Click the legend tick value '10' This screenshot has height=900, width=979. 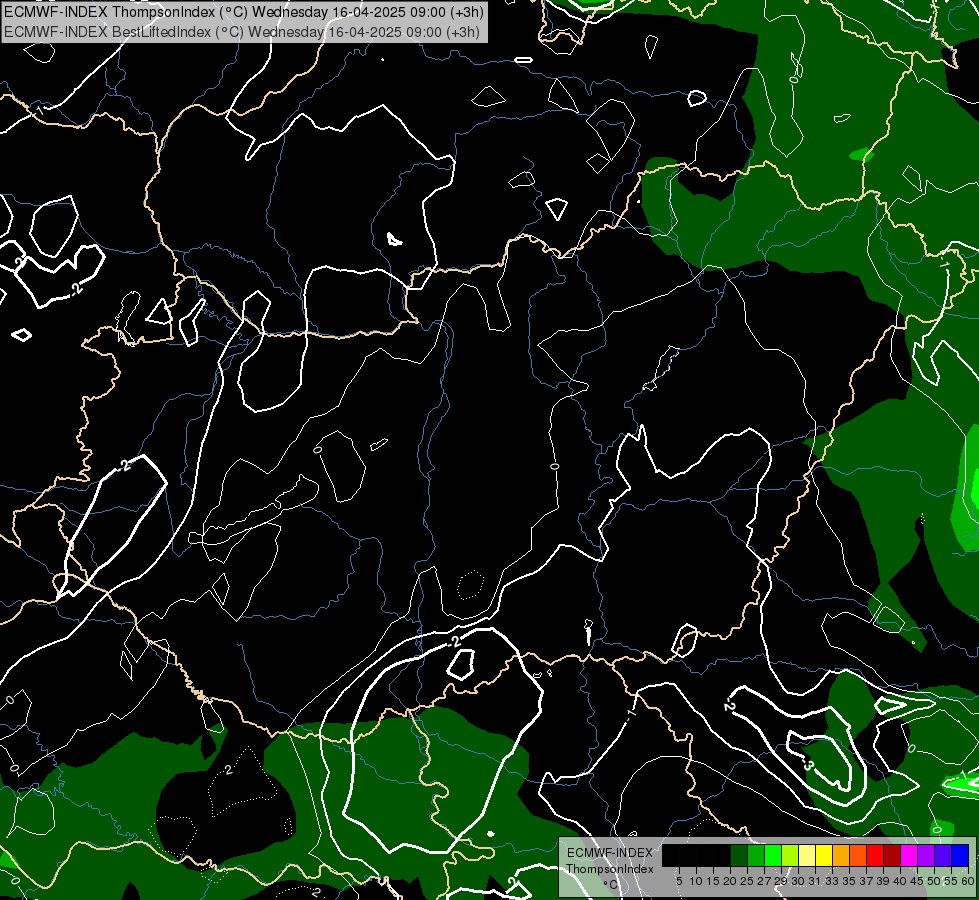696,881
